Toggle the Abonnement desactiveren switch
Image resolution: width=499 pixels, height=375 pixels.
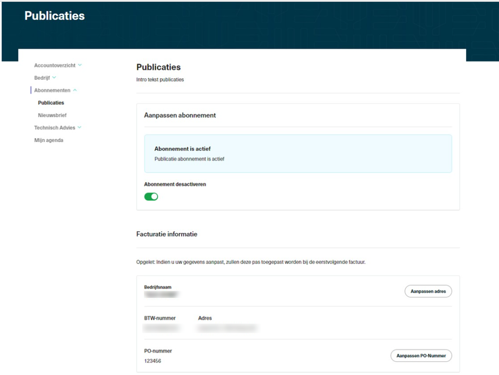[151, 197]
